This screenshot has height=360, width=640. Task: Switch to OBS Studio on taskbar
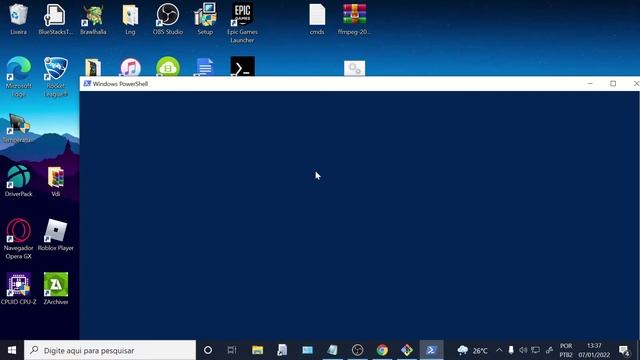pos(357,350)
